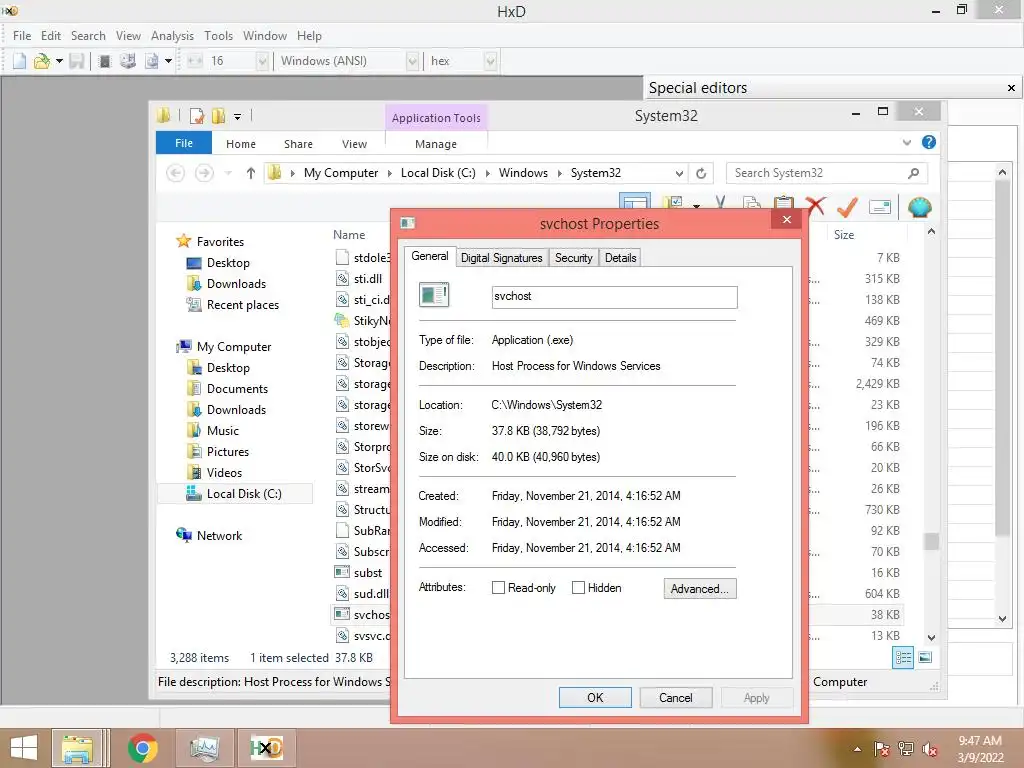Click the HxD Save disk icon
This screenshot has width=1024, height=768.
click(x=76, y=61)
